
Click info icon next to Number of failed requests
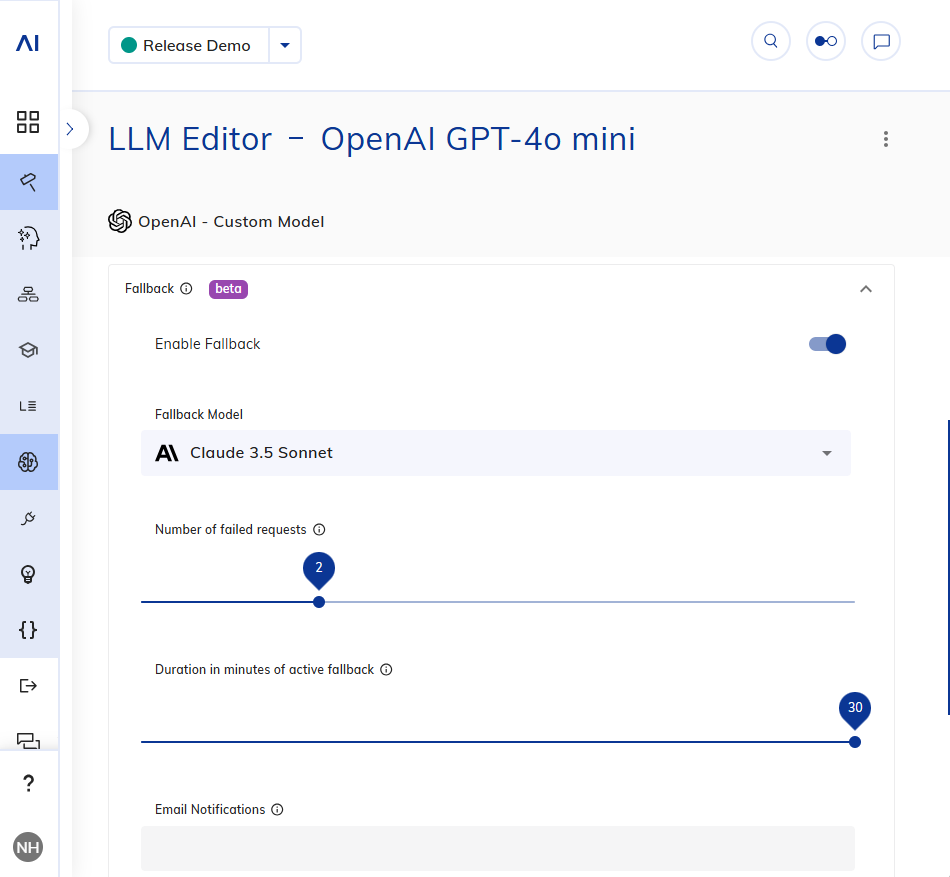coord(319,530)
